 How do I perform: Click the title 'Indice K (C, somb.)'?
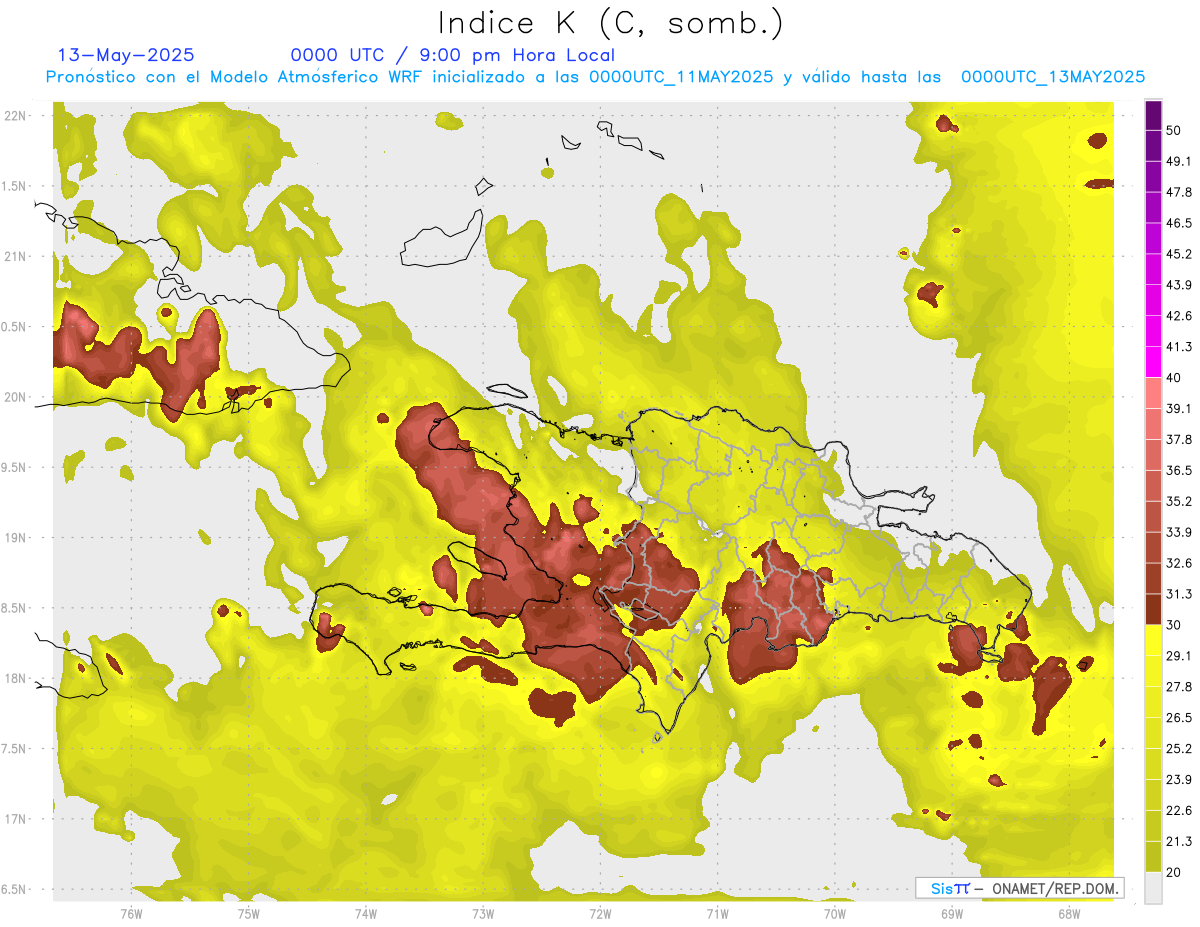tap(611, 22)
